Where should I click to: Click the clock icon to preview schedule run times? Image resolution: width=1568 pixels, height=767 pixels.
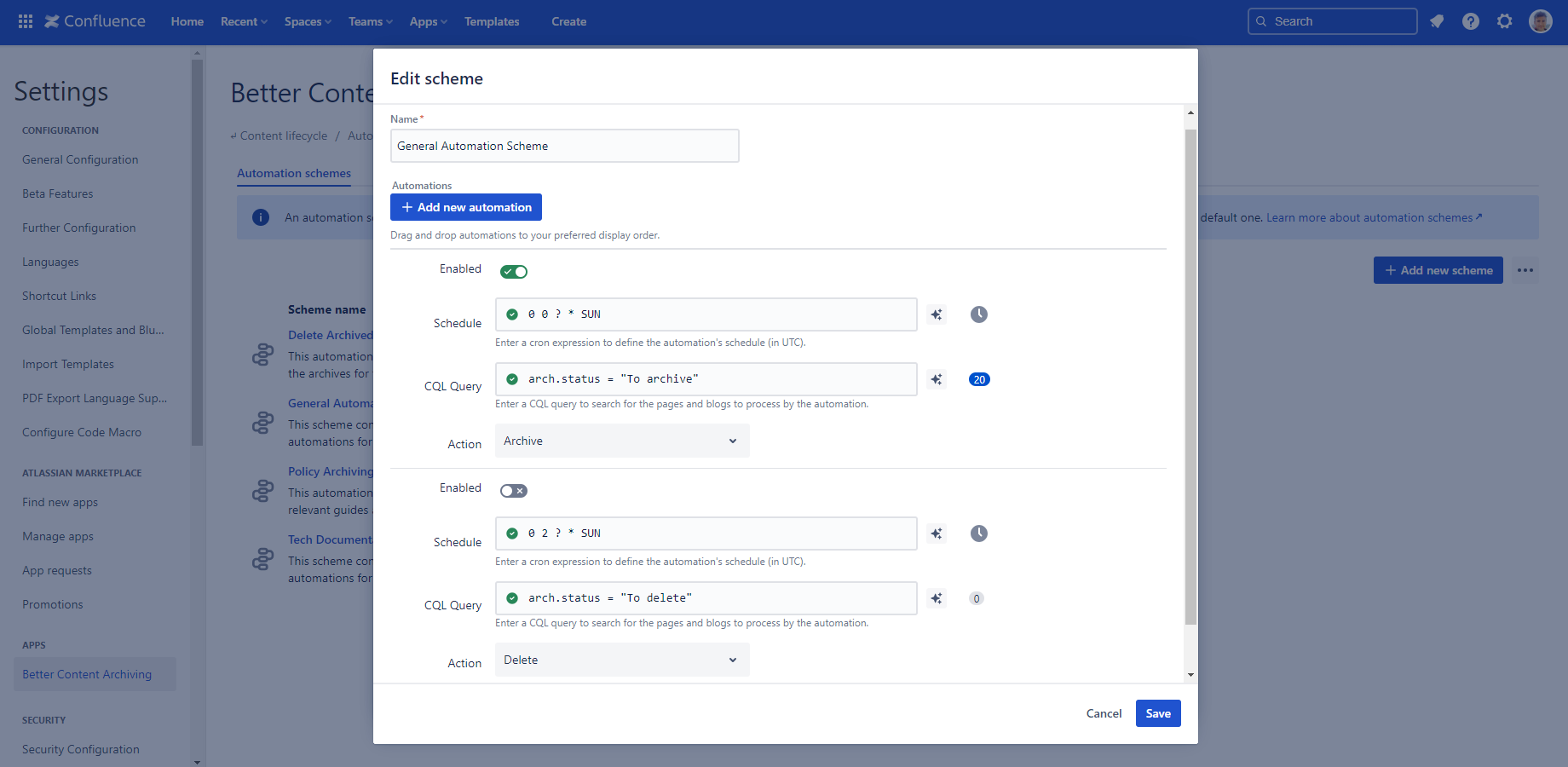pyautogui.click(x=977, y=314)
